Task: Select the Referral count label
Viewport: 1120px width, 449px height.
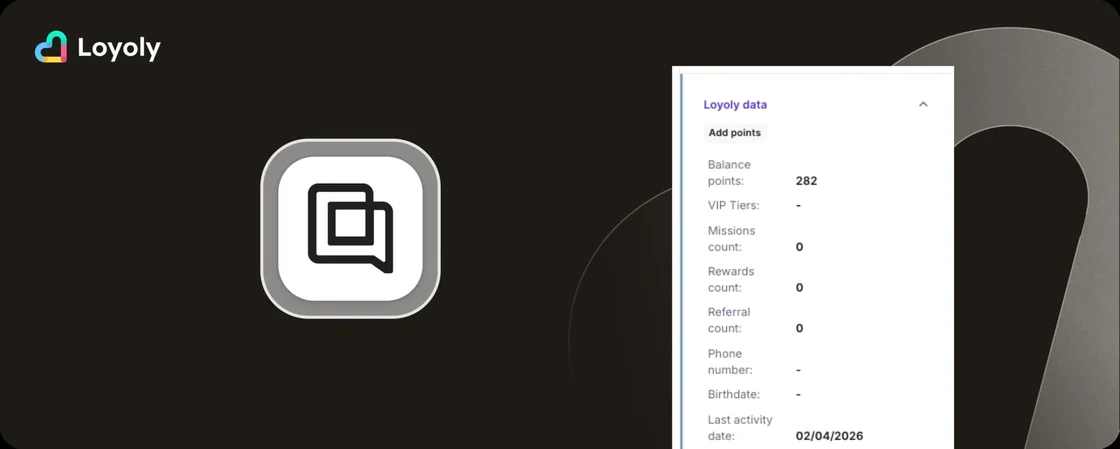Action: point(729,320)
